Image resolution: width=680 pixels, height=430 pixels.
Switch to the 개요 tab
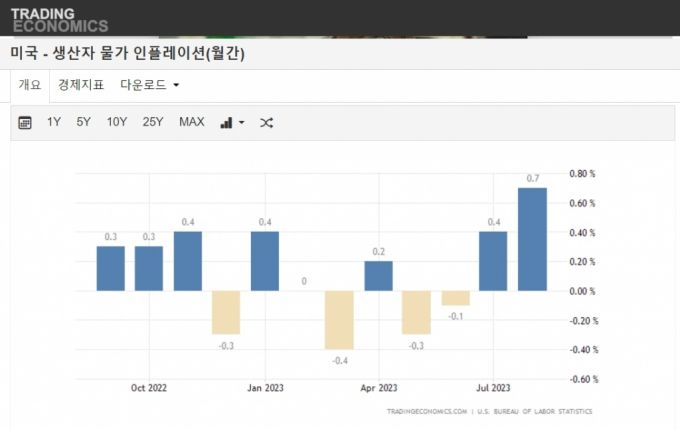point(30,85)
